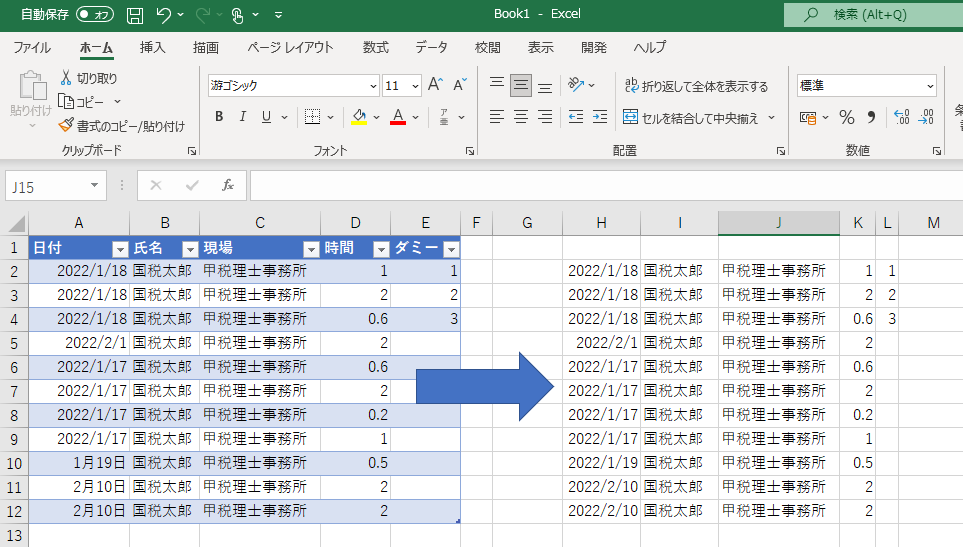
Task: Click the center align icon
Action: [x=520, y=117]
